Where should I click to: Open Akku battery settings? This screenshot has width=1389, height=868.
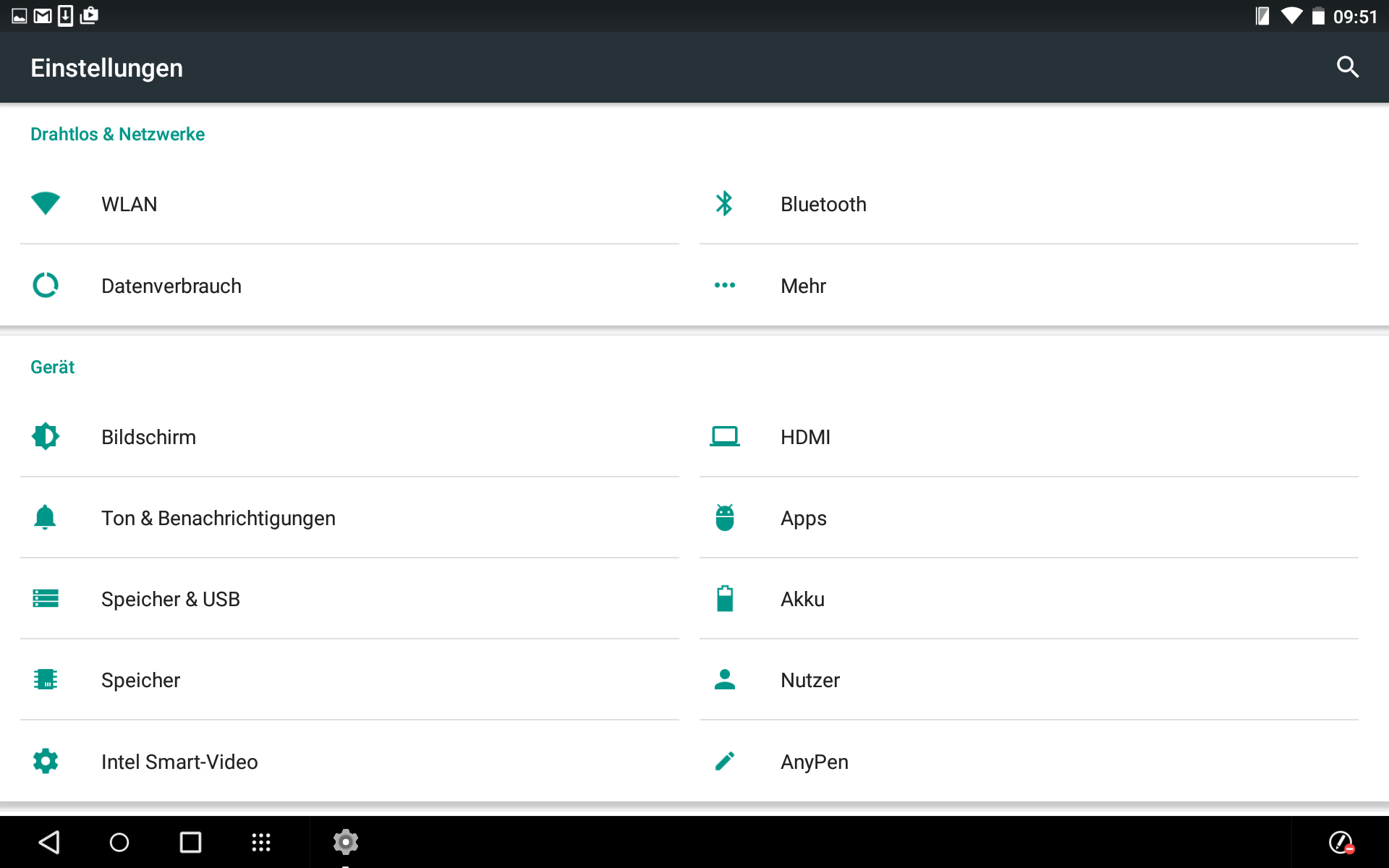[x=1029, y=599]
